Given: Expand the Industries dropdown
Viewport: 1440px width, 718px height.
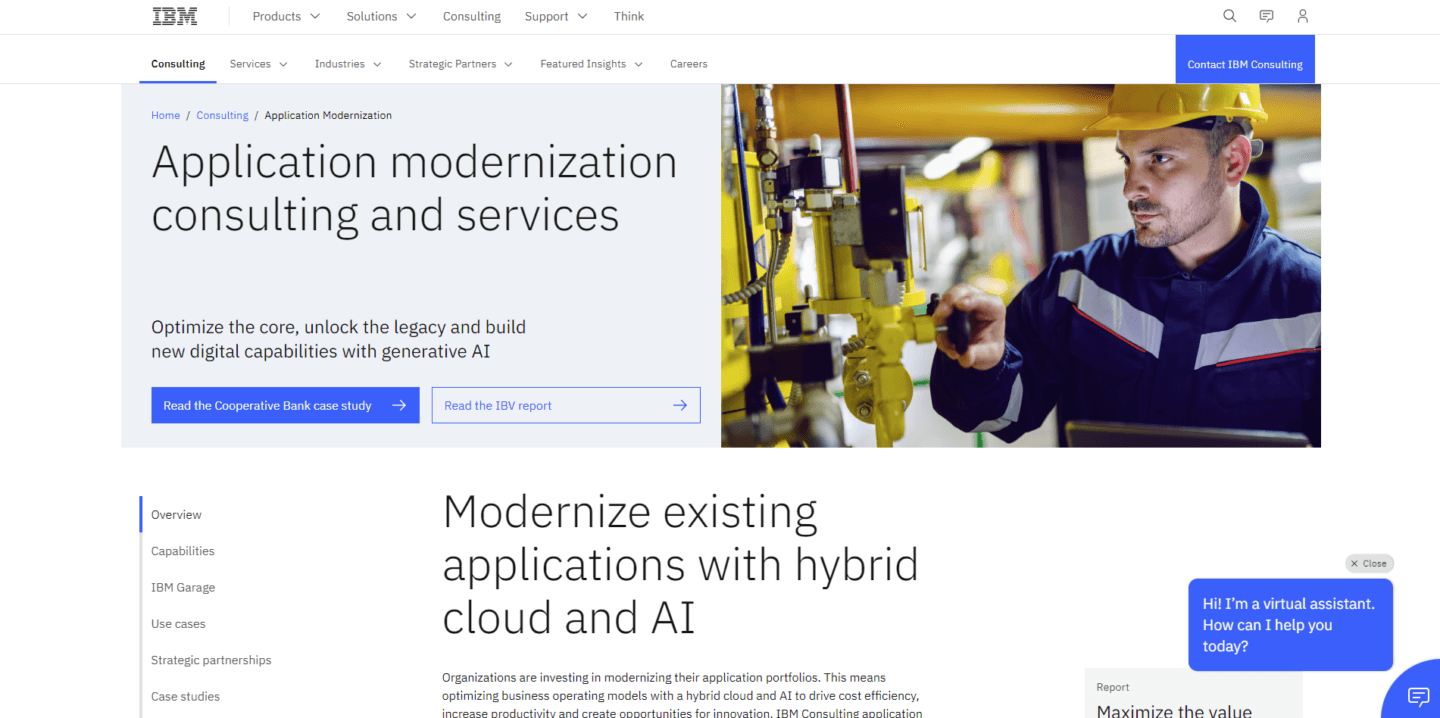Looking at the screenshot, I should pyautogui.click(x=348, y=64).
